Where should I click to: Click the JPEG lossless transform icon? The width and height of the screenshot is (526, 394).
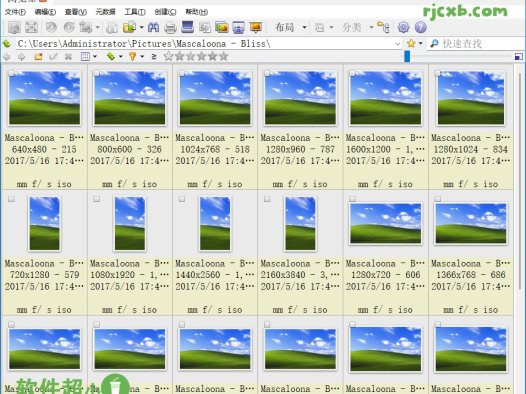(86, 27)
